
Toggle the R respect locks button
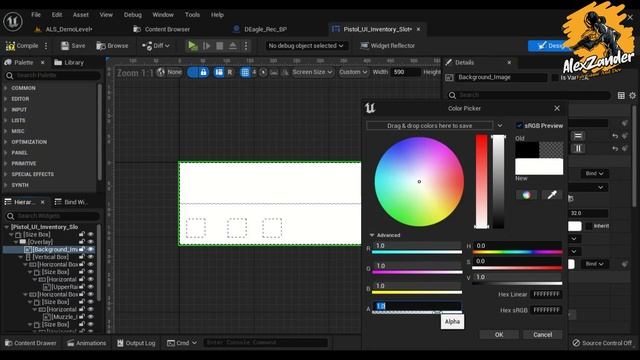(230, 72)
